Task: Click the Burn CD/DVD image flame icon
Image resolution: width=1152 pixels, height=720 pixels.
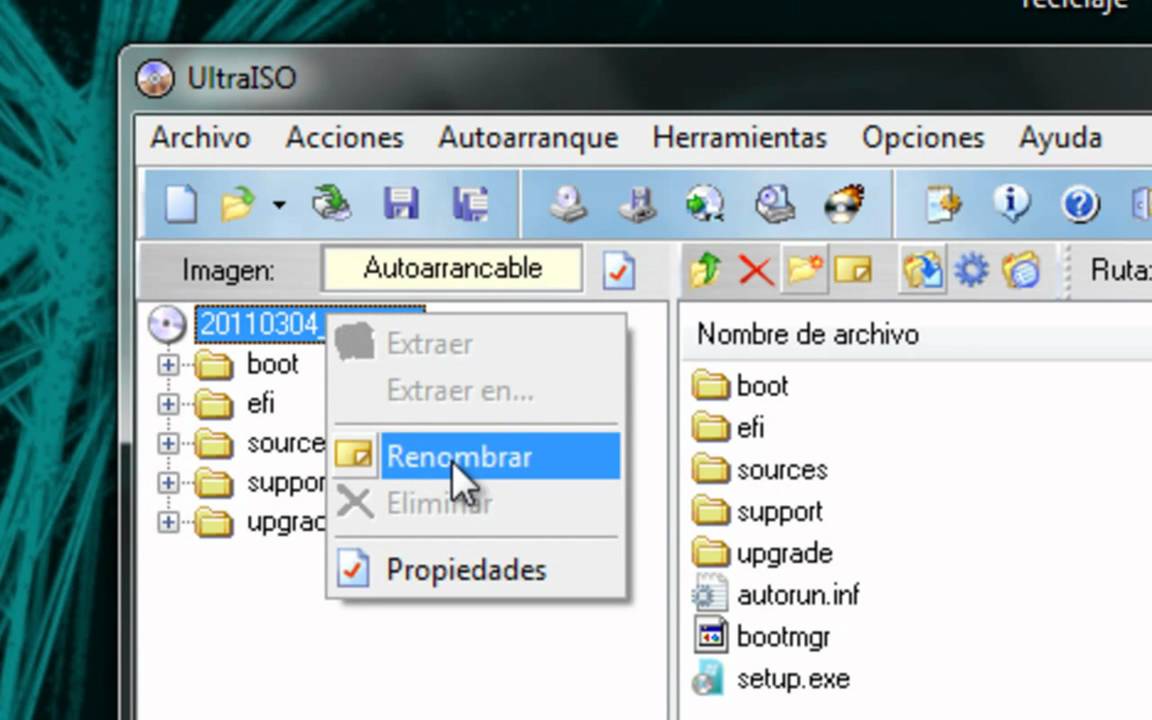Action: pyautogui.click(x=844, y=204)
